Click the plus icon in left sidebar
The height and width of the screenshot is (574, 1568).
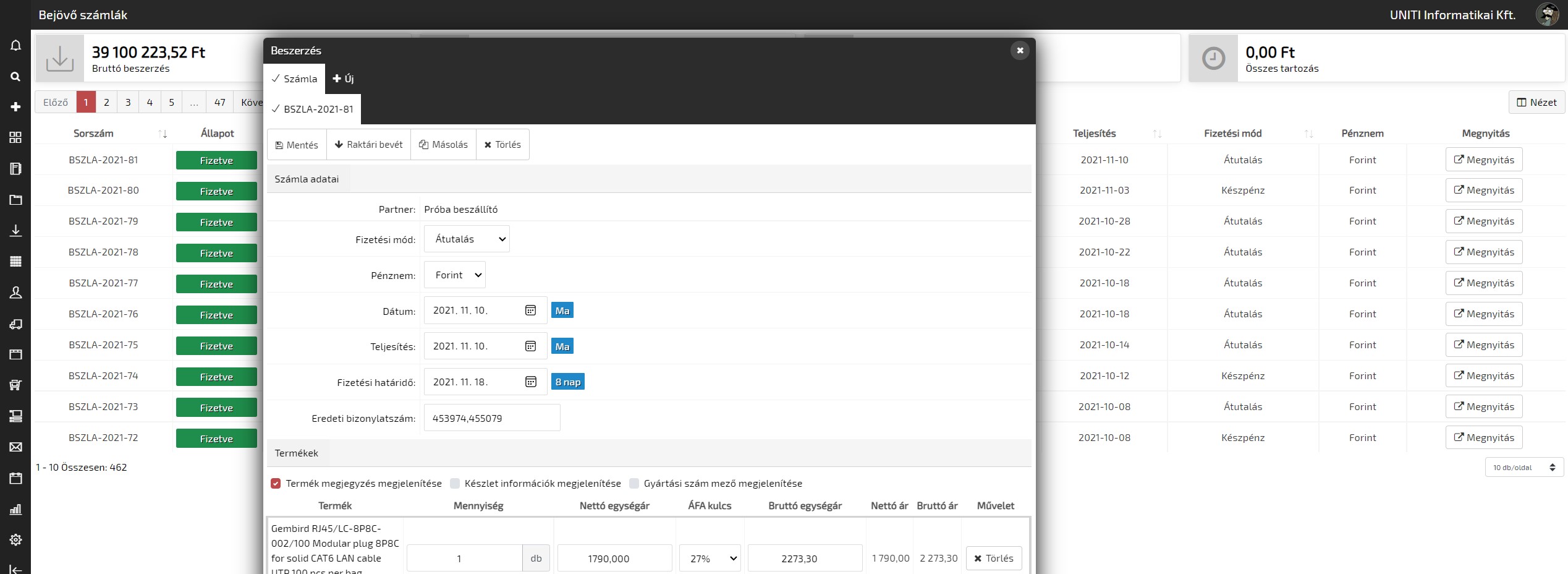click(x=15, y=107)
